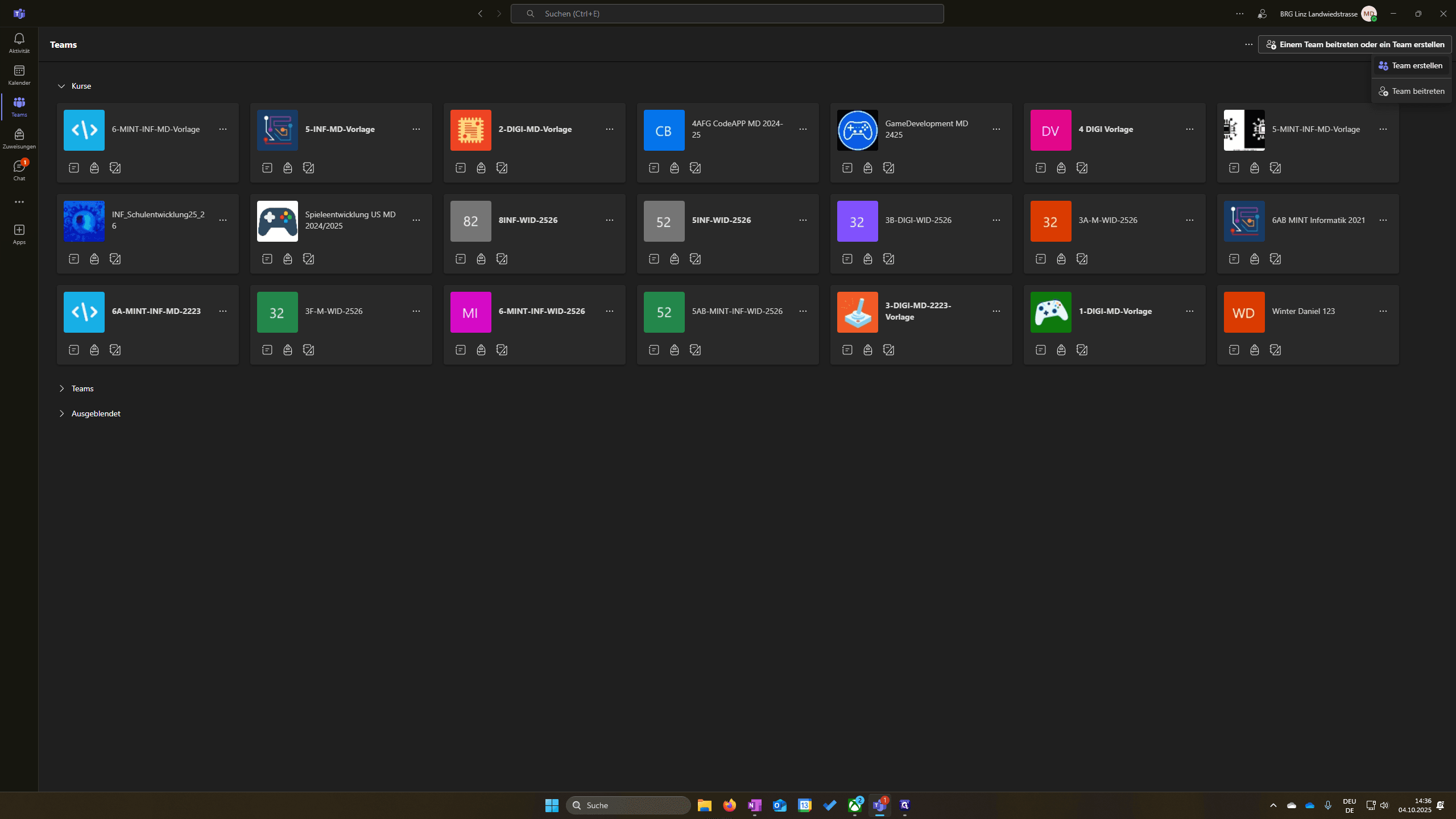Open the 6A-MINT-INF-MD-2223 team card

(148, 325)
